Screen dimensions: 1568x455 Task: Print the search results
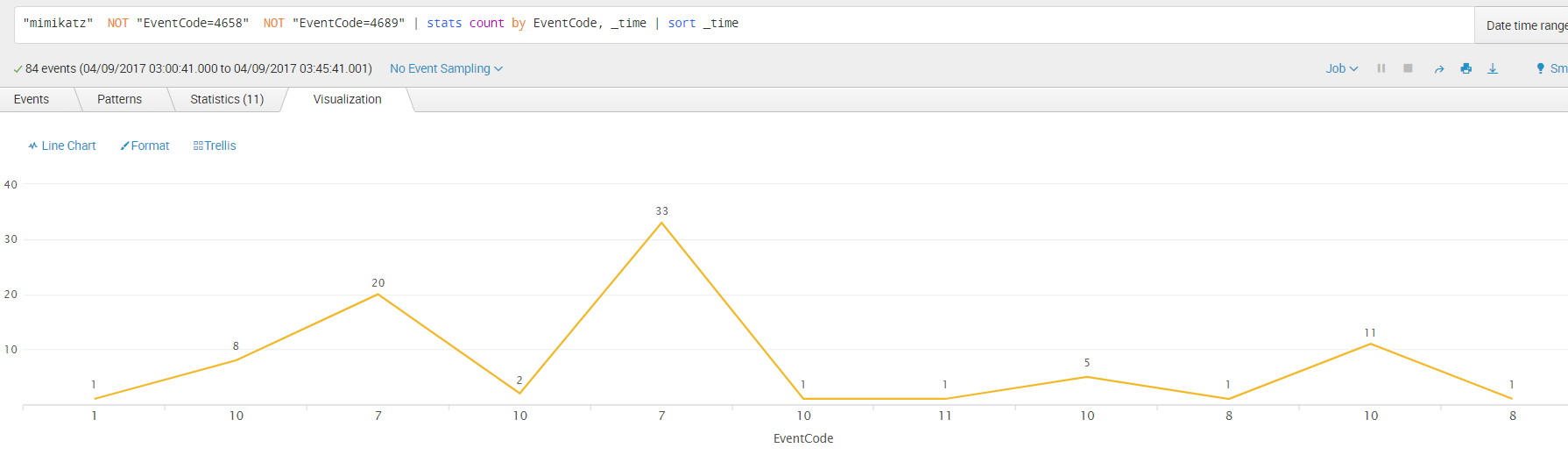(x=1466, y=68)
